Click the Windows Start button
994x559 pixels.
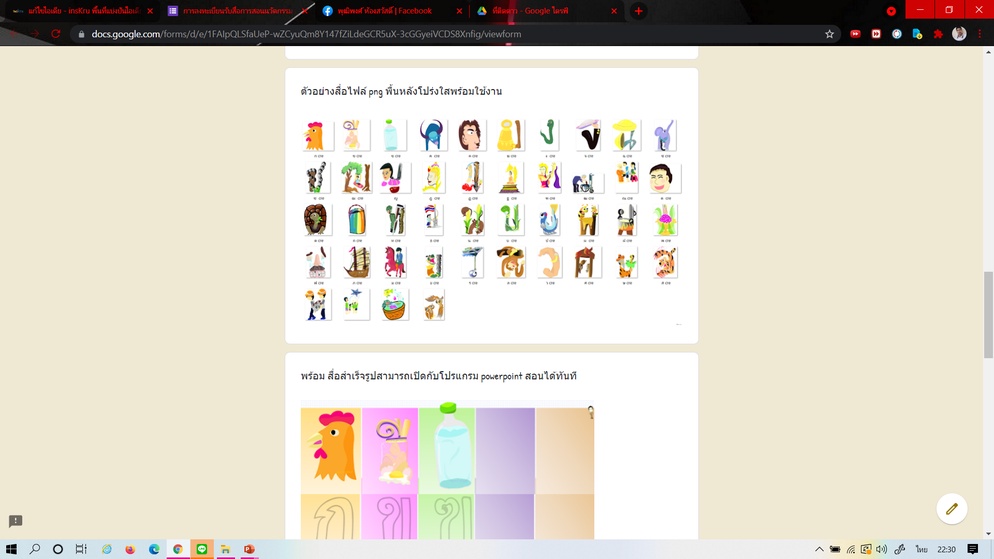(11, 549)
